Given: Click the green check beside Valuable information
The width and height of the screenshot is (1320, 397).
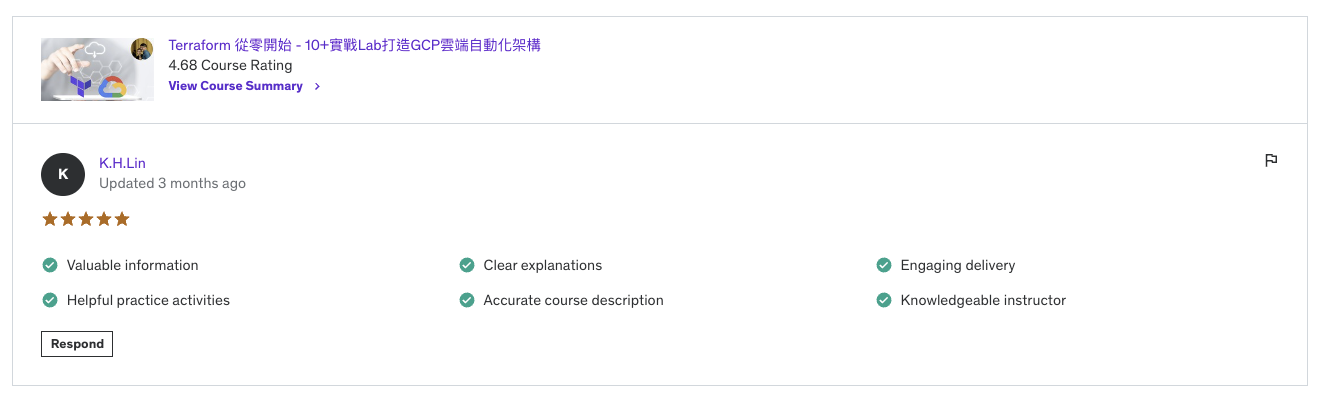Looking at the screenshot, I should (50, 265).
